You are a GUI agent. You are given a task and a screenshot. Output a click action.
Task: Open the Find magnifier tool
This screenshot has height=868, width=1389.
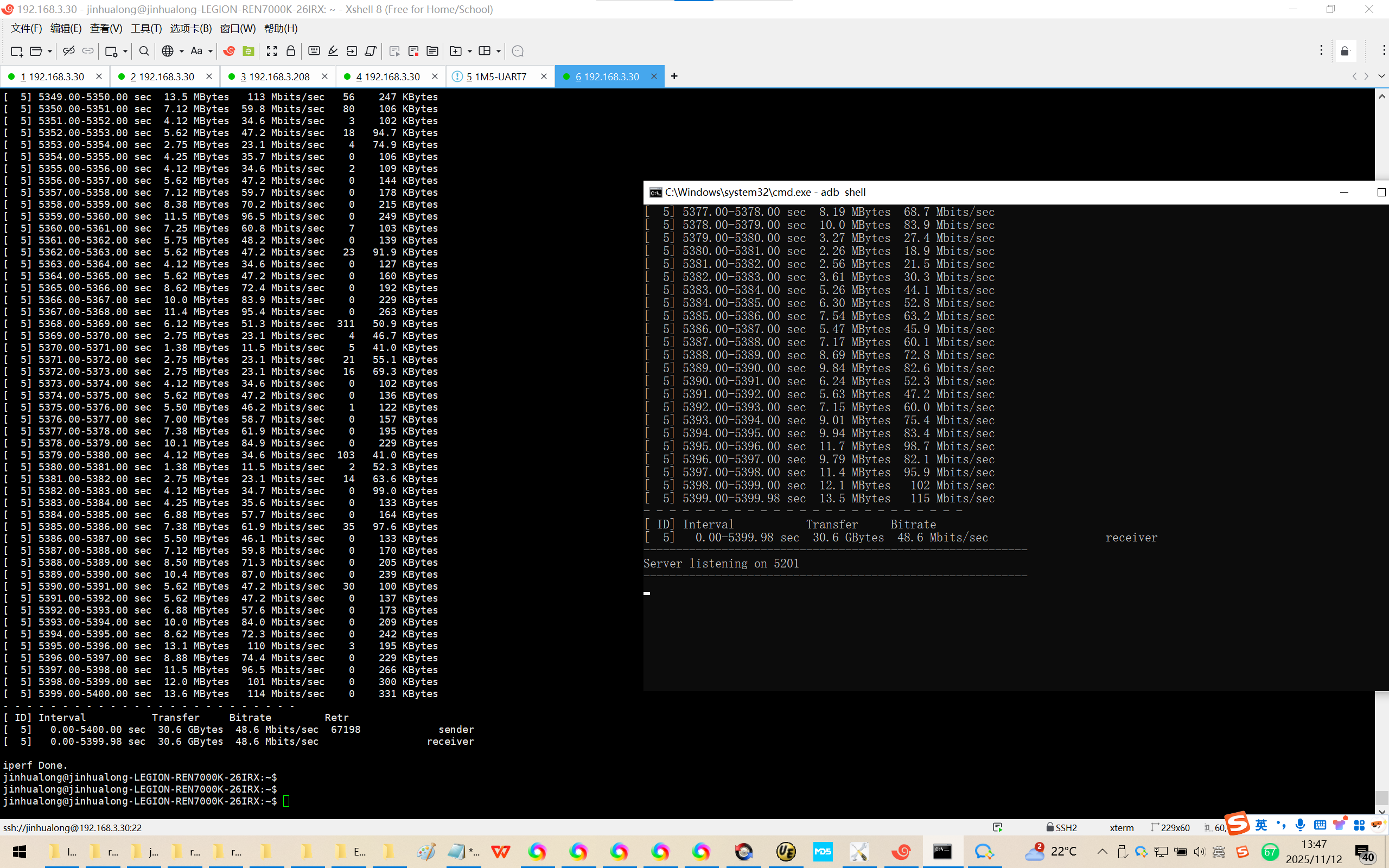[x=144, y=51]
